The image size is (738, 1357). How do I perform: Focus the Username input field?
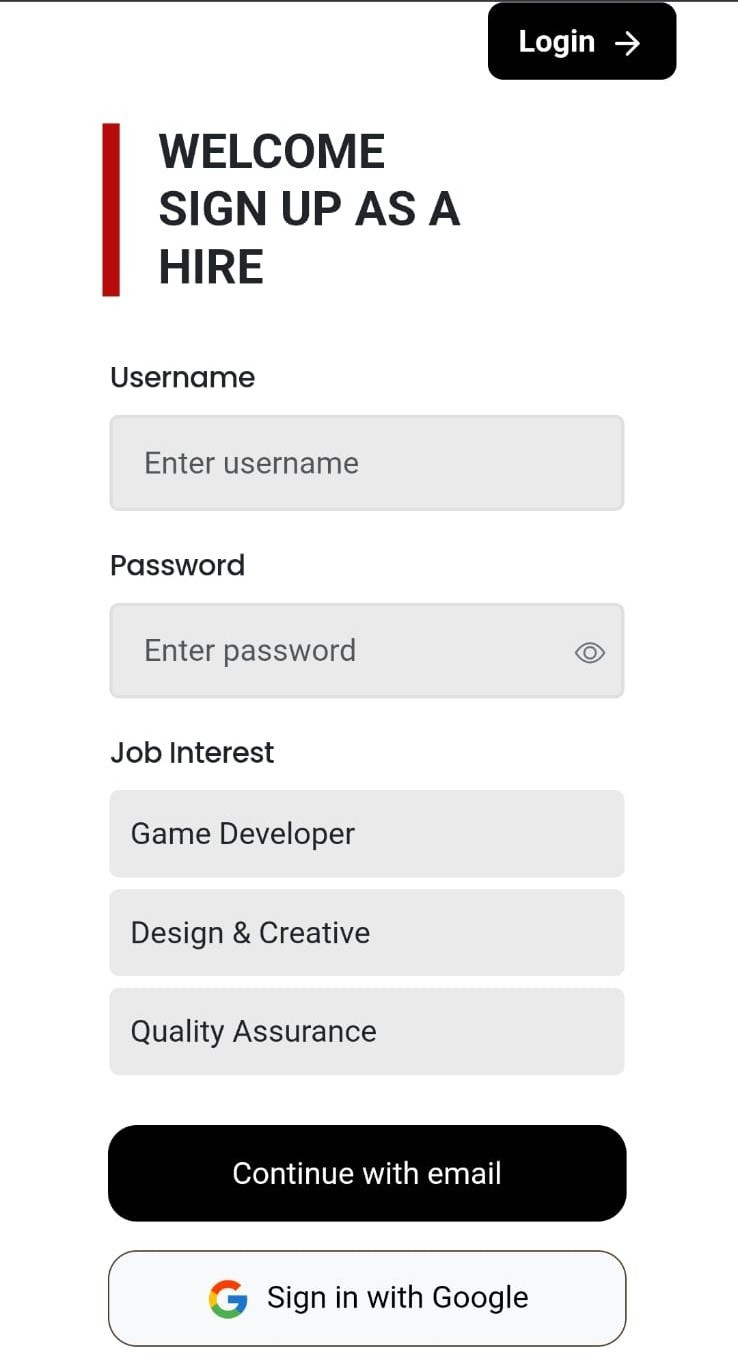click(367, 463)
